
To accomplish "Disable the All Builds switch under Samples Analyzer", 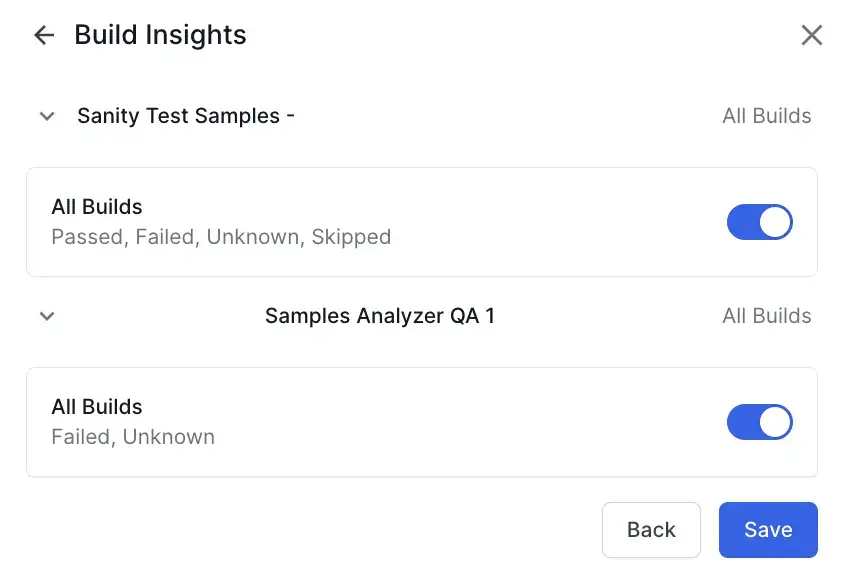I will pos(759,422).
